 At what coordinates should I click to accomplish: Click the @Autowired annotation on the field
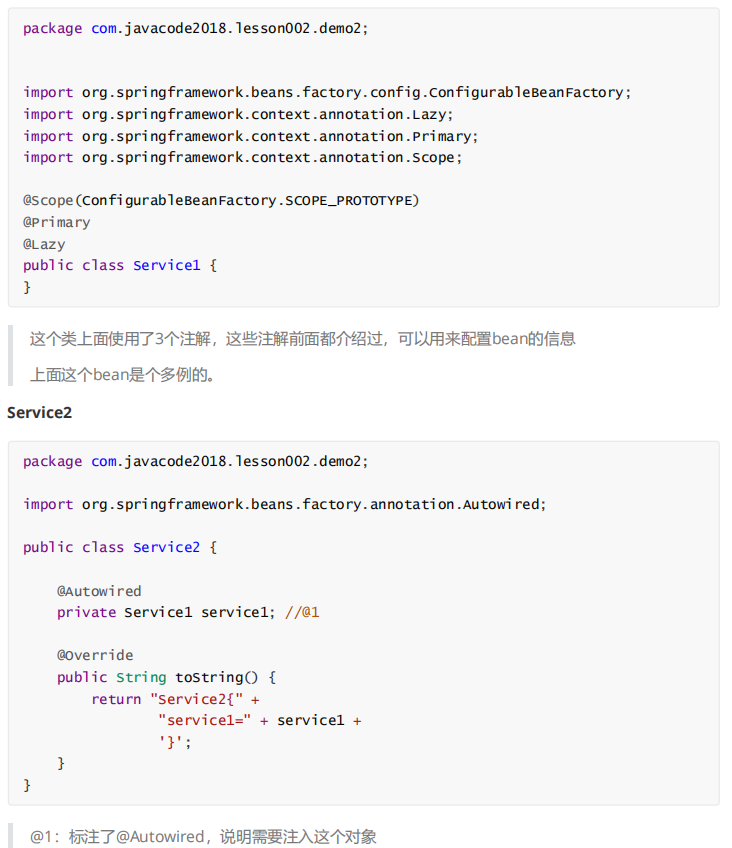(x=99, y=591)
